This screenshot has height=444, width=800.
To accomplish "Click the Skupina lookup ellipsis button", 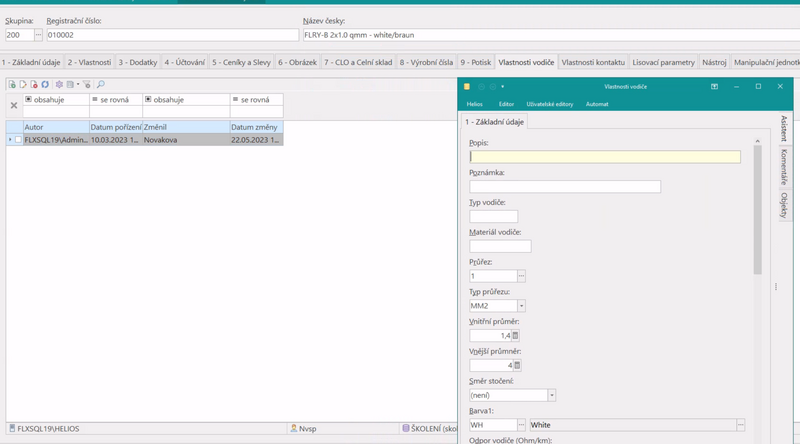I will (x=39, y=35).
